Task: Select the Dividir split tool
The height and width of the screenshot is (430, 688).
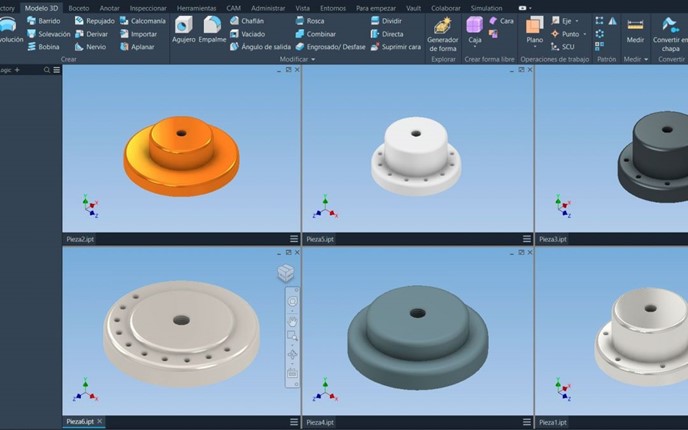Action: point(386,21)
